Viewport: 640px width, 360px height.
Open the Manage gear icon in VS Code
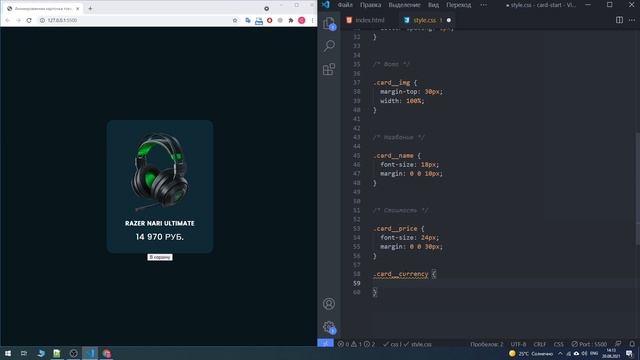click(329, 327)
